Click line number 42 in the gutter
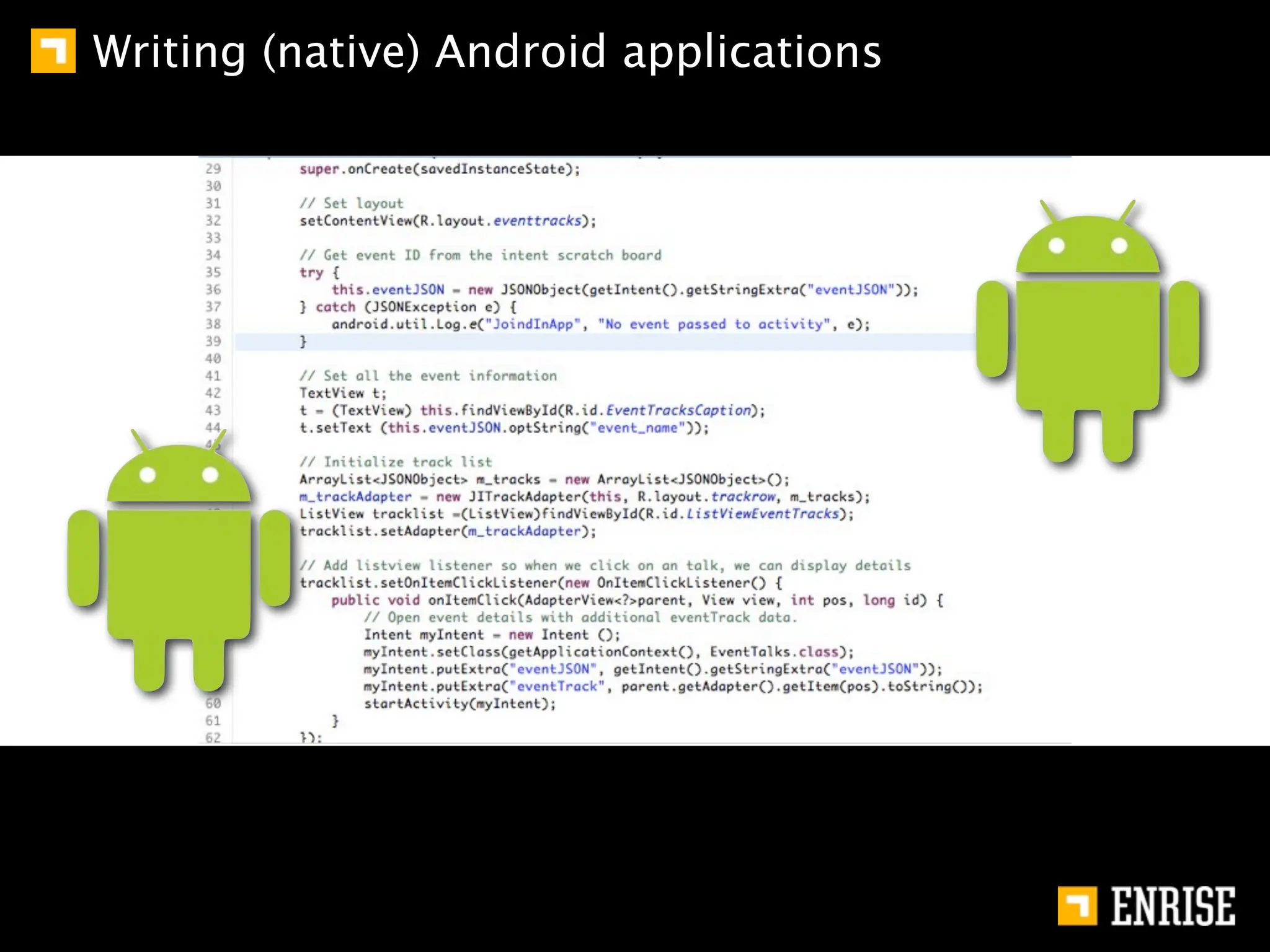Screen dimensions: 1270x952 tap(213, 393)
